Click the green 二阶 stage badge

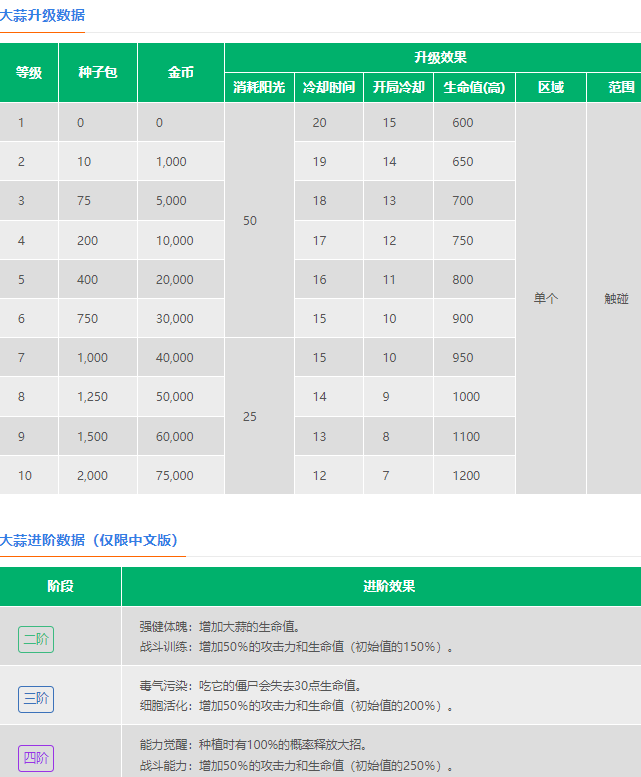[36, 638]
